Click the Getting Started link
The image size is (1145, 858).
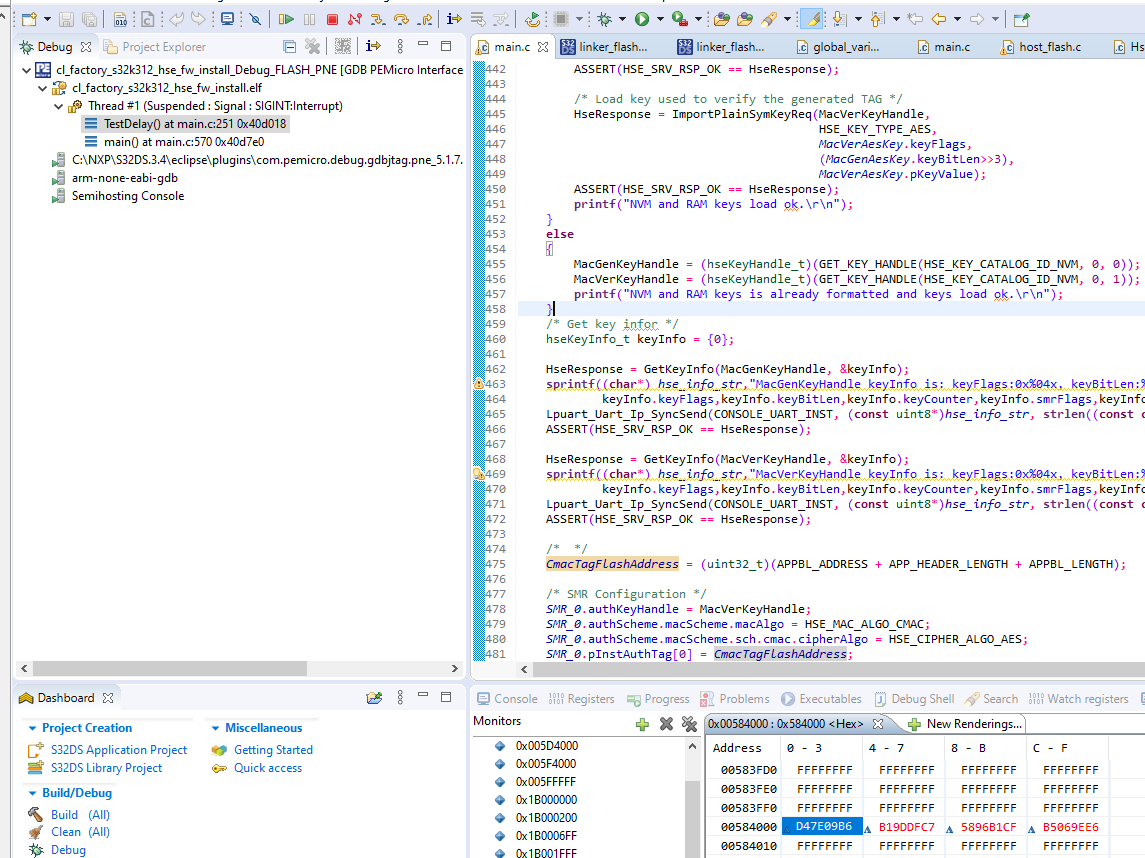click(273, 750)
